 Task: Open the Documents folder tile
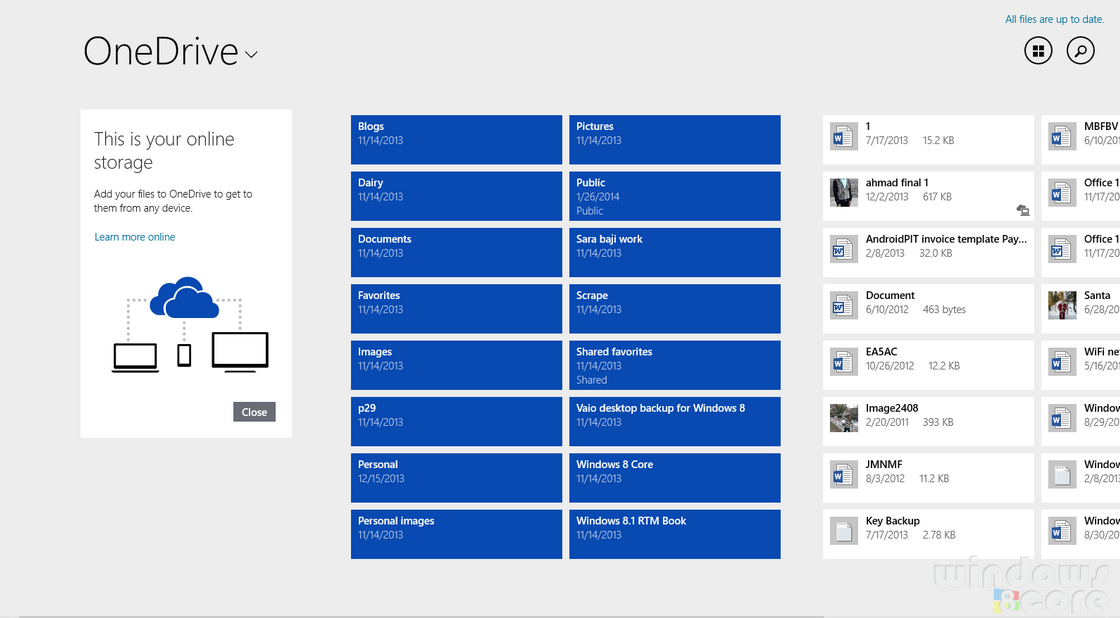(x=456, y=252)
